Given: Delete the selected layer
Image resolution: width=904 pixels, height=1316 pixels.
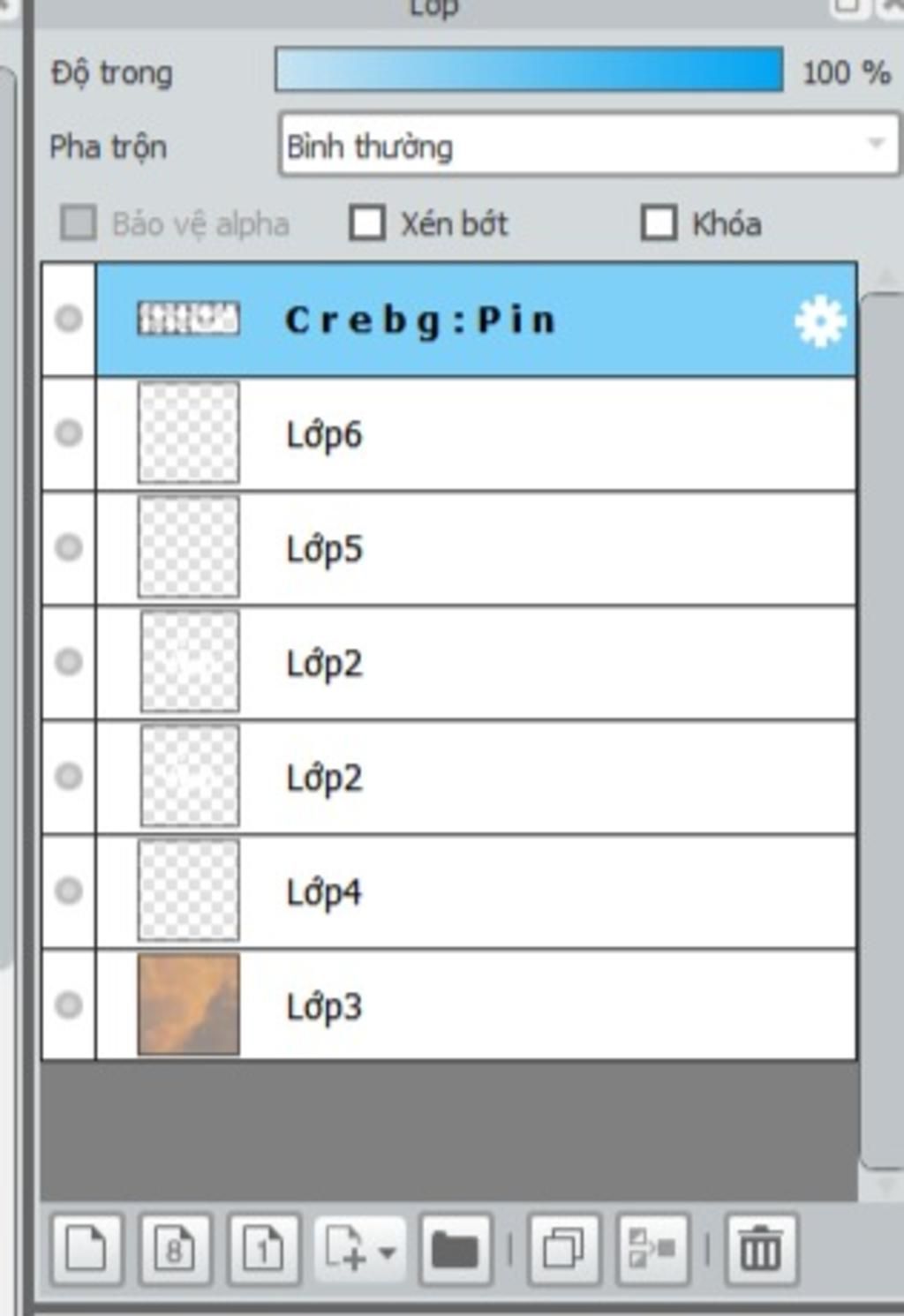Looking at the screenshot, I should (x=760, y=1249).
